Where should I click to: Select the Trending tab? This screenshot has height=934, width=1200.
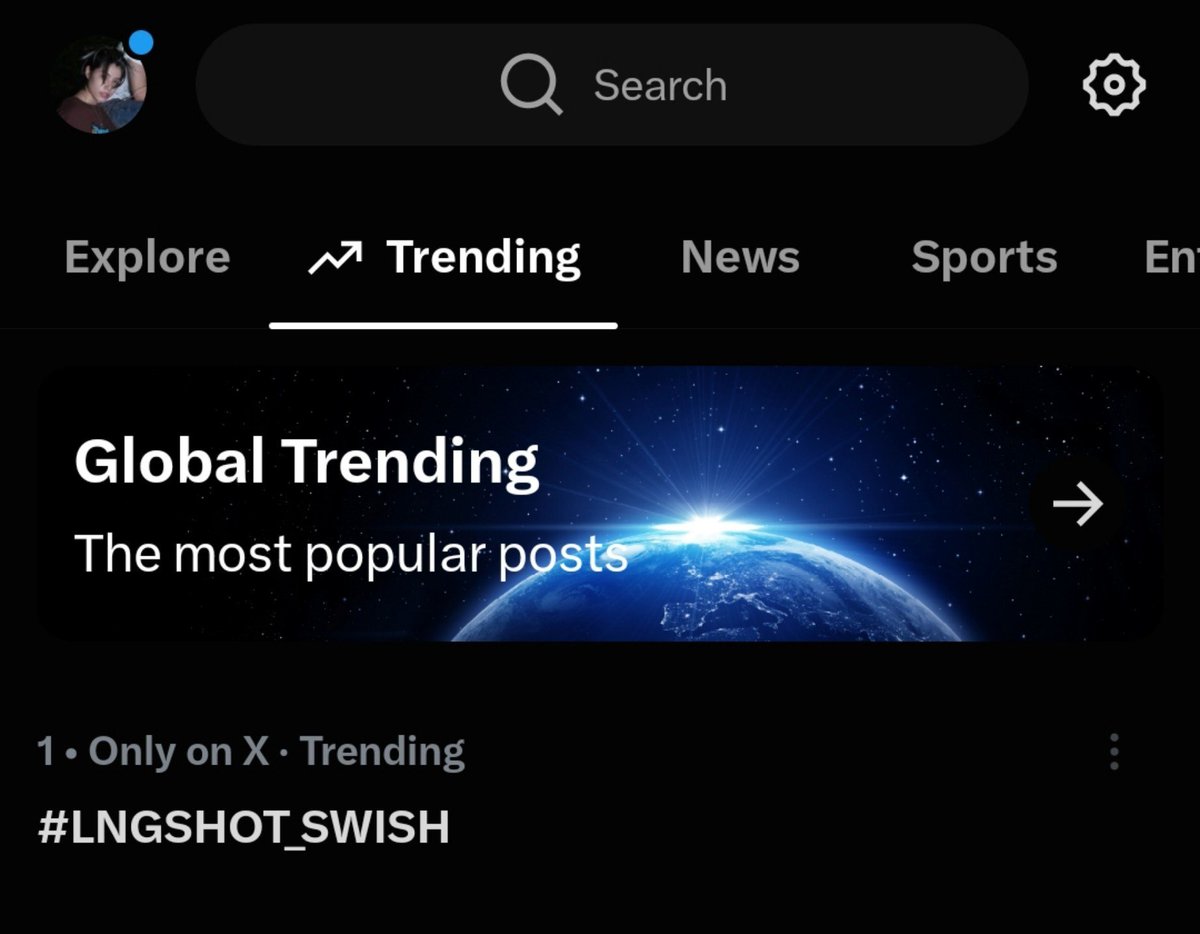(x=443, y=258)
